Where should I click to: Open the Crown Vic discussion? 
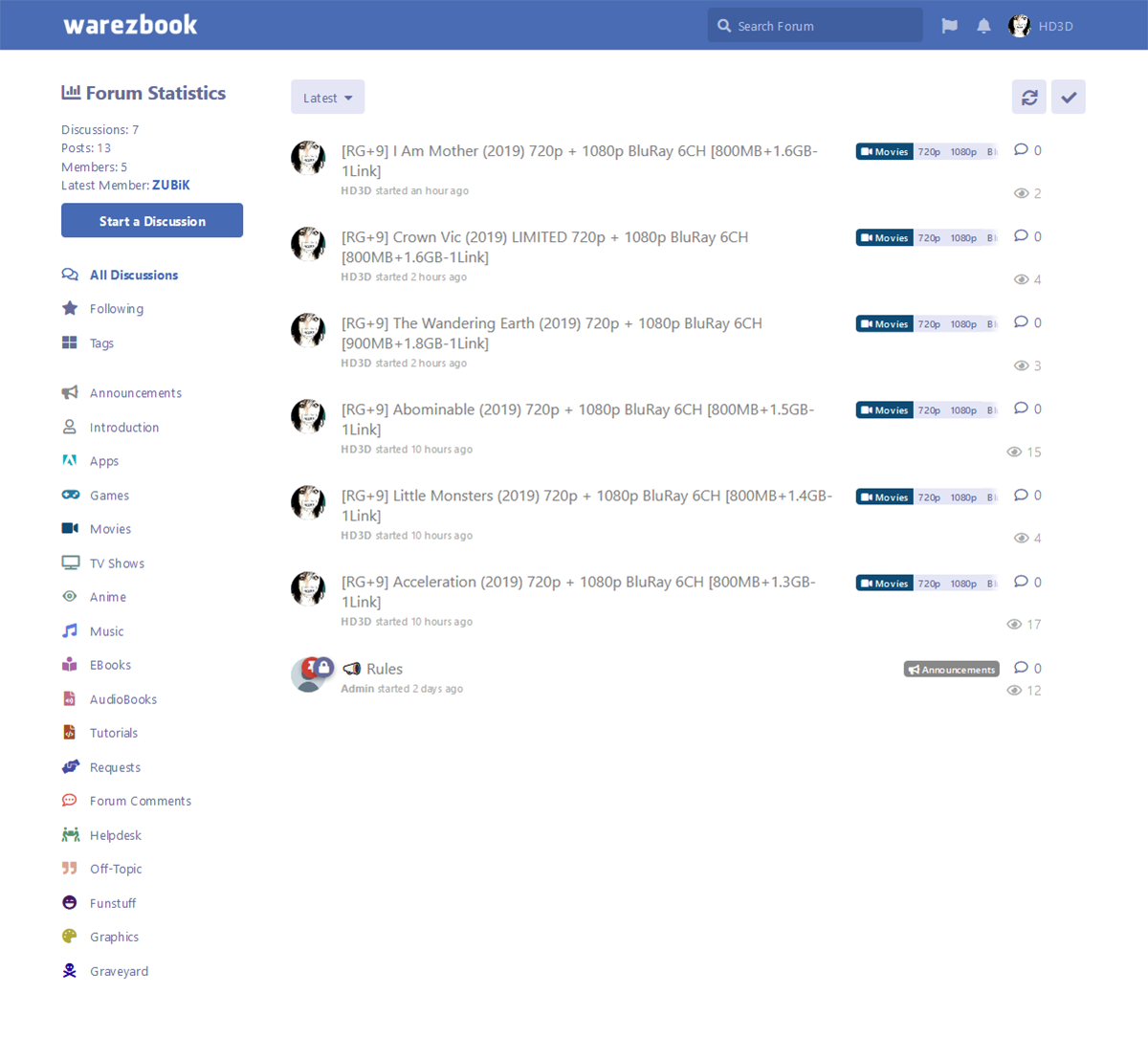[x=544, y=247]
